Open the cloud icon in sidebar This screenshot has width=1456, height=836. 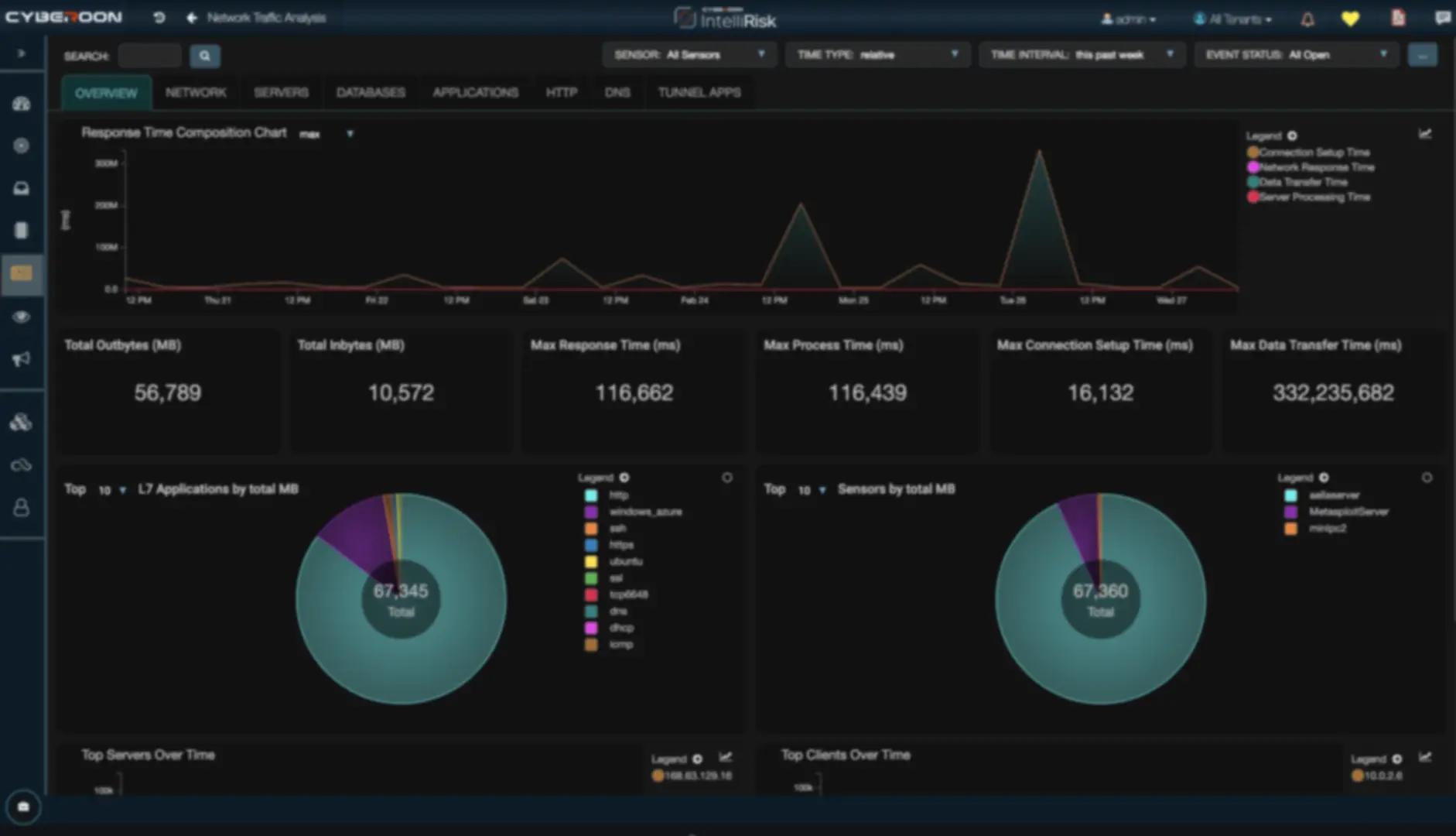pyautogui.click(x=22, y=464)
